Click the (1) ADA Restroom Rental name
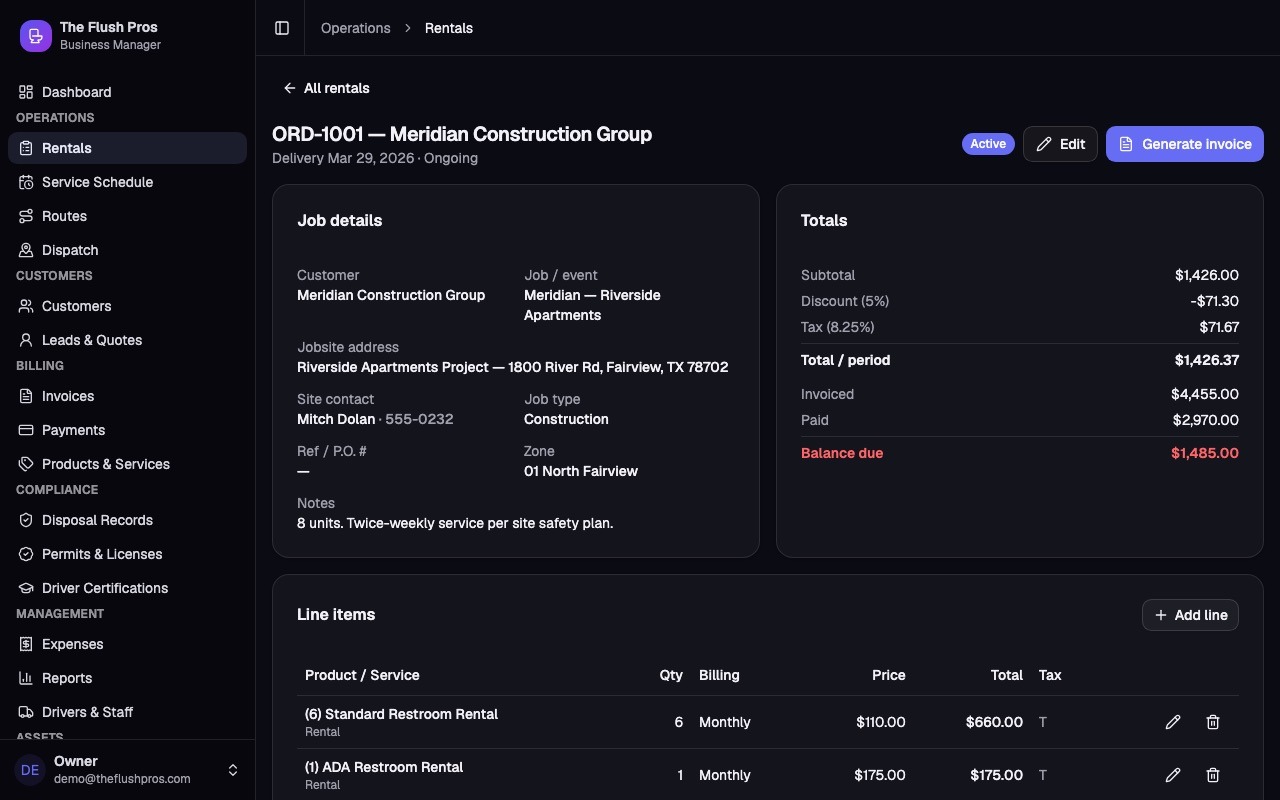The height and width of the screenshot is (800, 1280). [384, 767]
